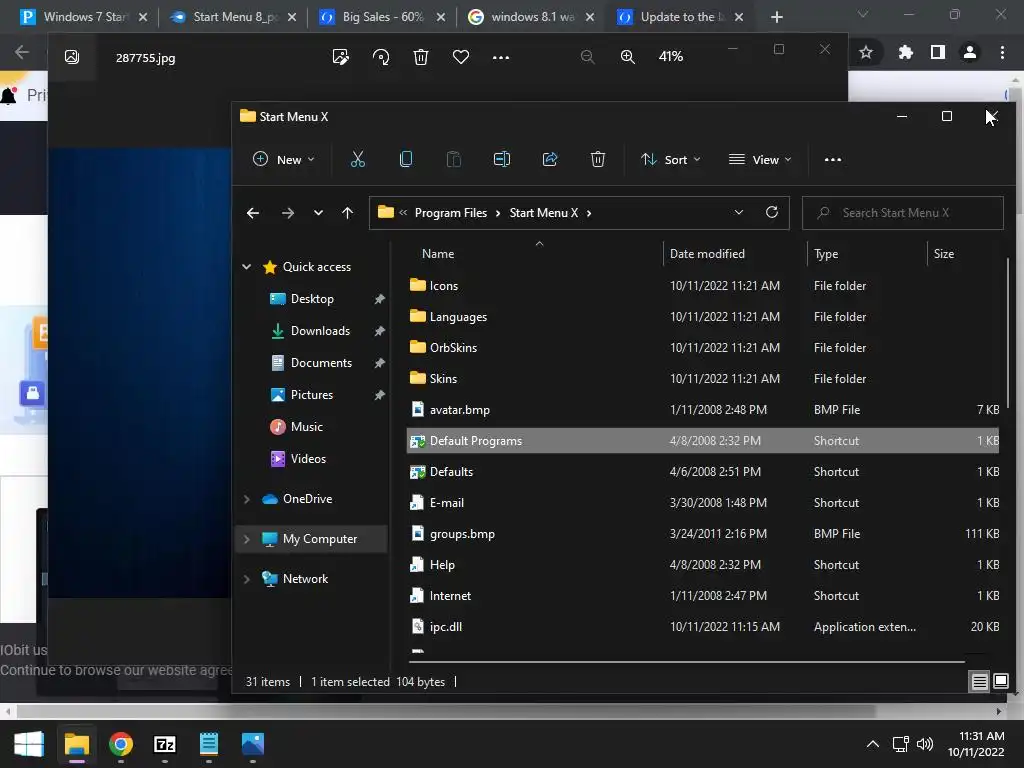Select the avatar.bmp file
The height and width of the screenshot is (768, 1024).
(703, 409)
